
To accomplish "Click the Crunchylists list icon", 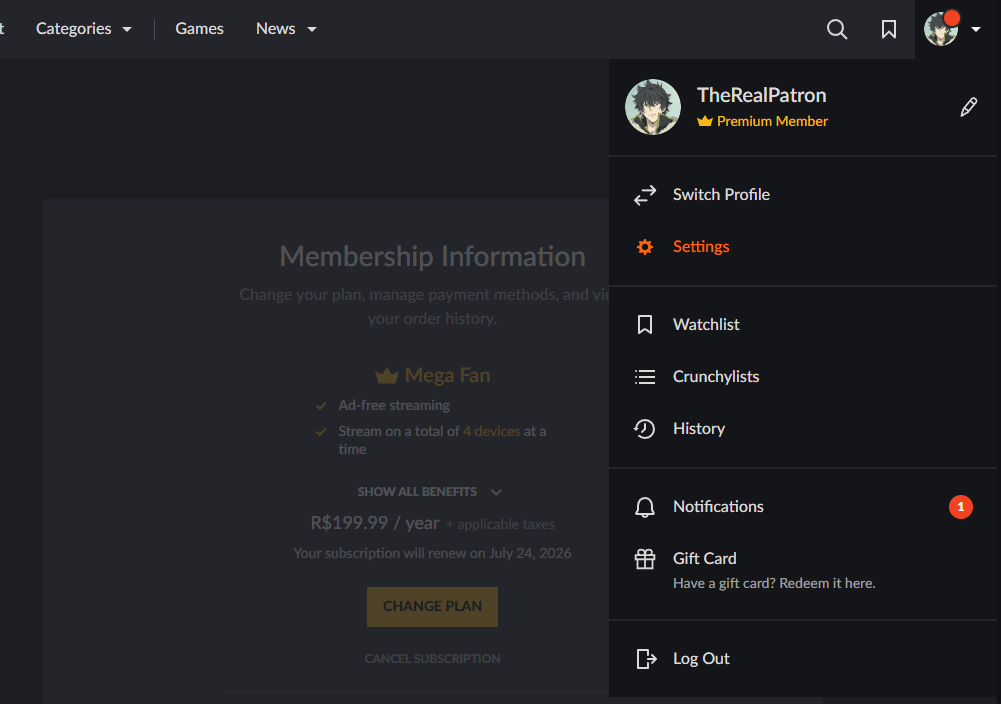I will coord(645,377).
